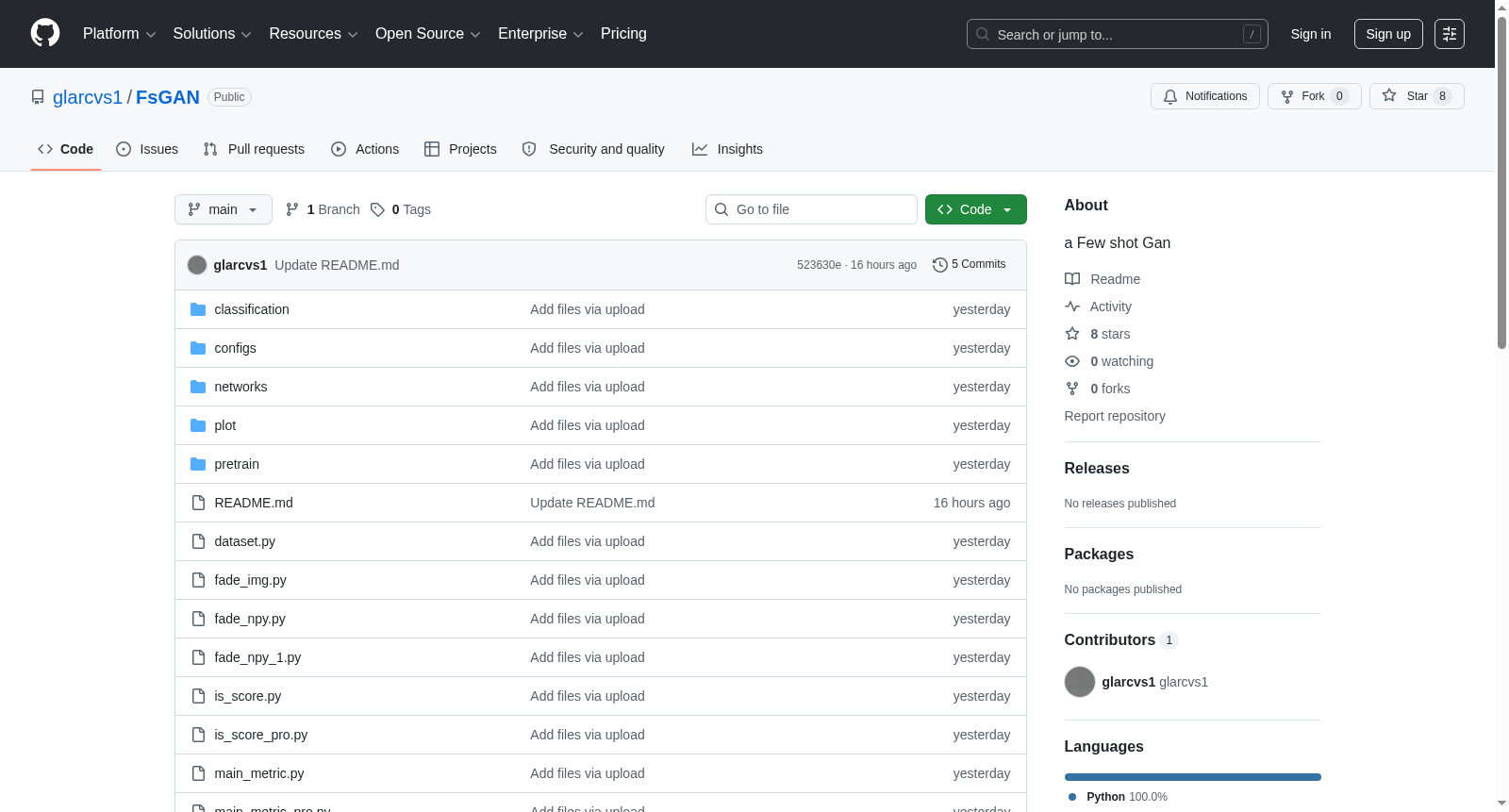Click the is_score.py file icon
Screen dimensions: 1509x812
coord(198,696)
